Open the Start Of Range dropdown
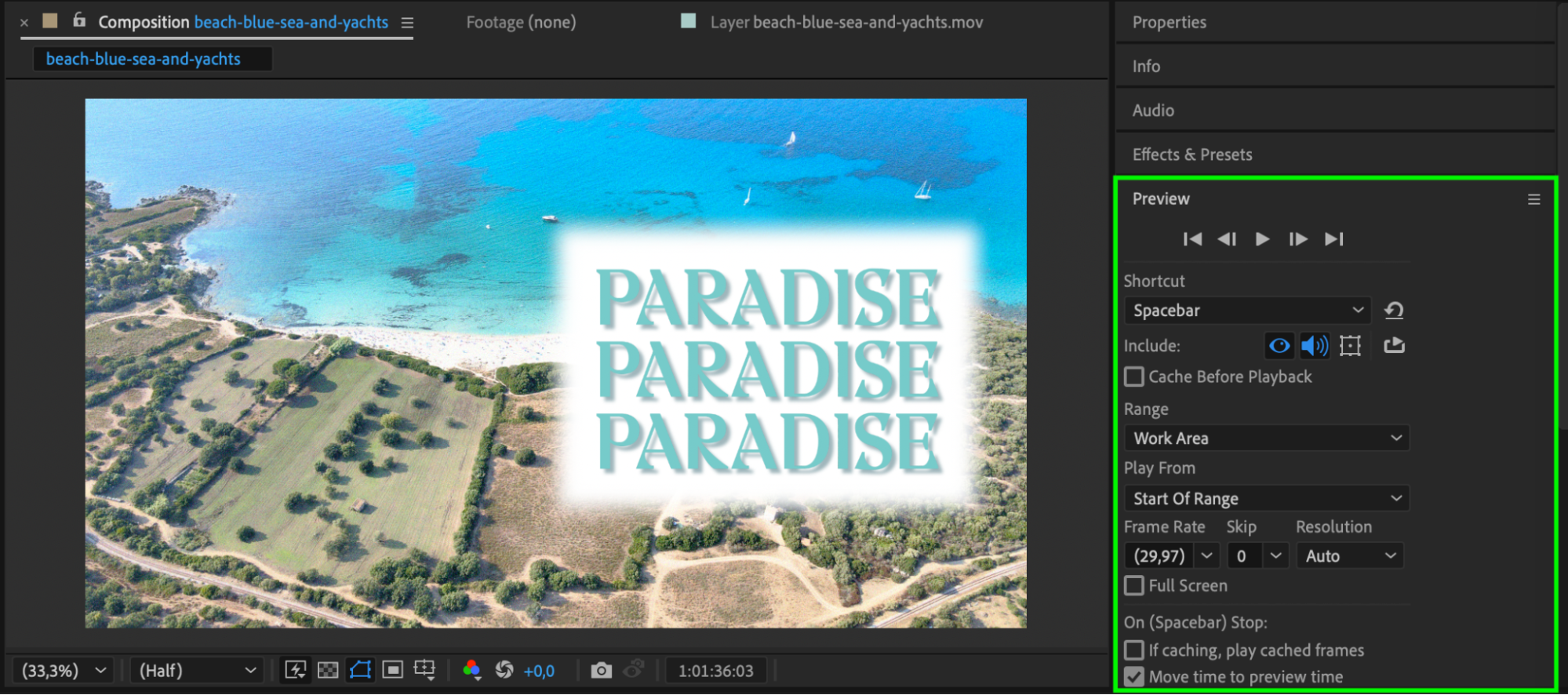This screenshot has height=695, width=1568. click(x=1267, y=499)
